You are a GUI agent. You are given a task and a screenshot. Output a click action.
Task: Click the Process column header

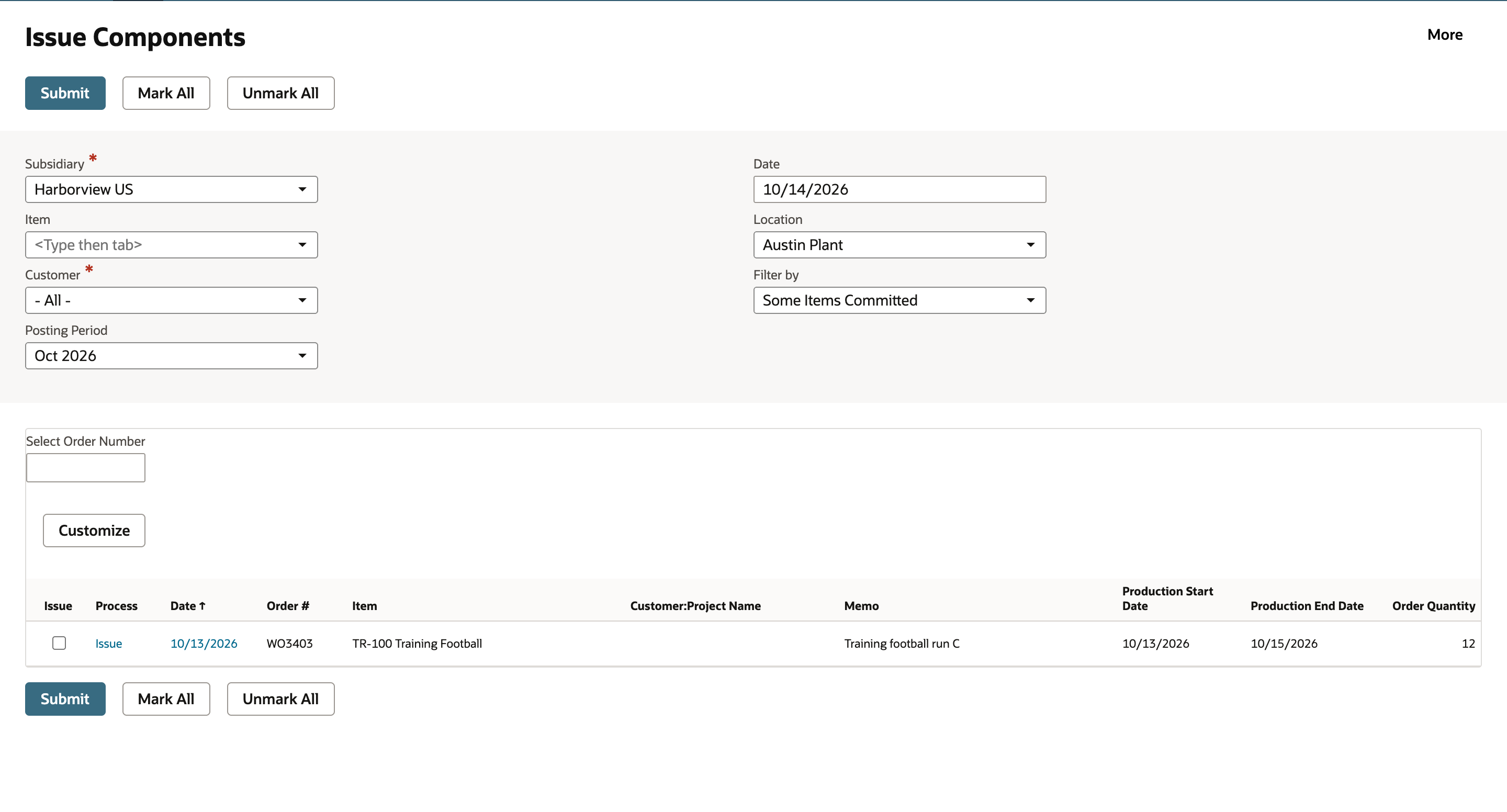click(x=116, y=606)
